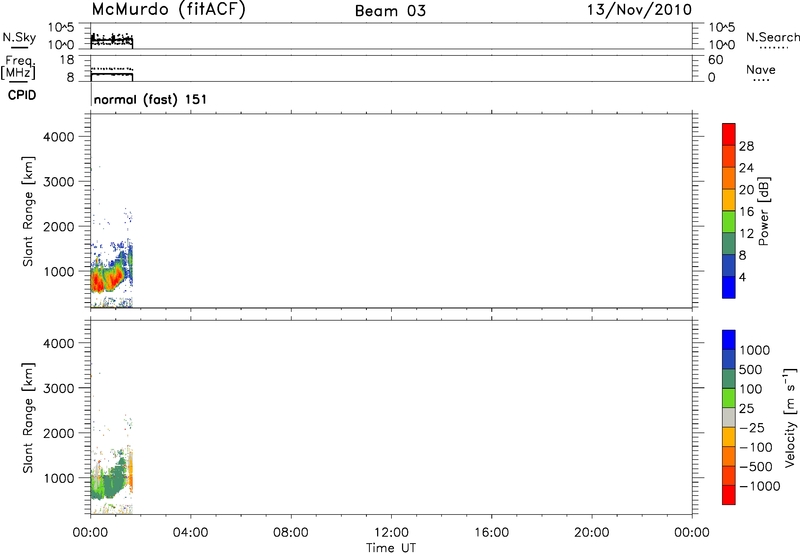800x554 pixels.
Task: Click the 'Freq. [MHz]' label
Action: [x=18, y=67]
